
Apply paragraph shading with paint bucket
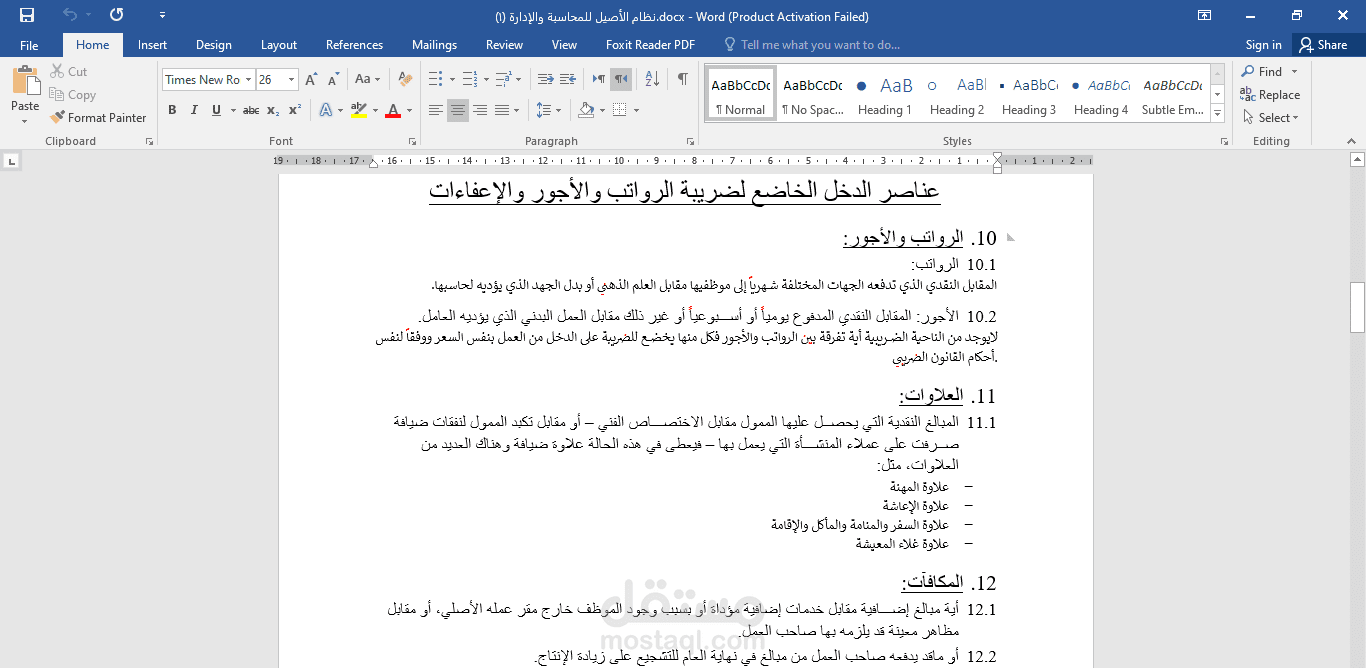point(586,110)
